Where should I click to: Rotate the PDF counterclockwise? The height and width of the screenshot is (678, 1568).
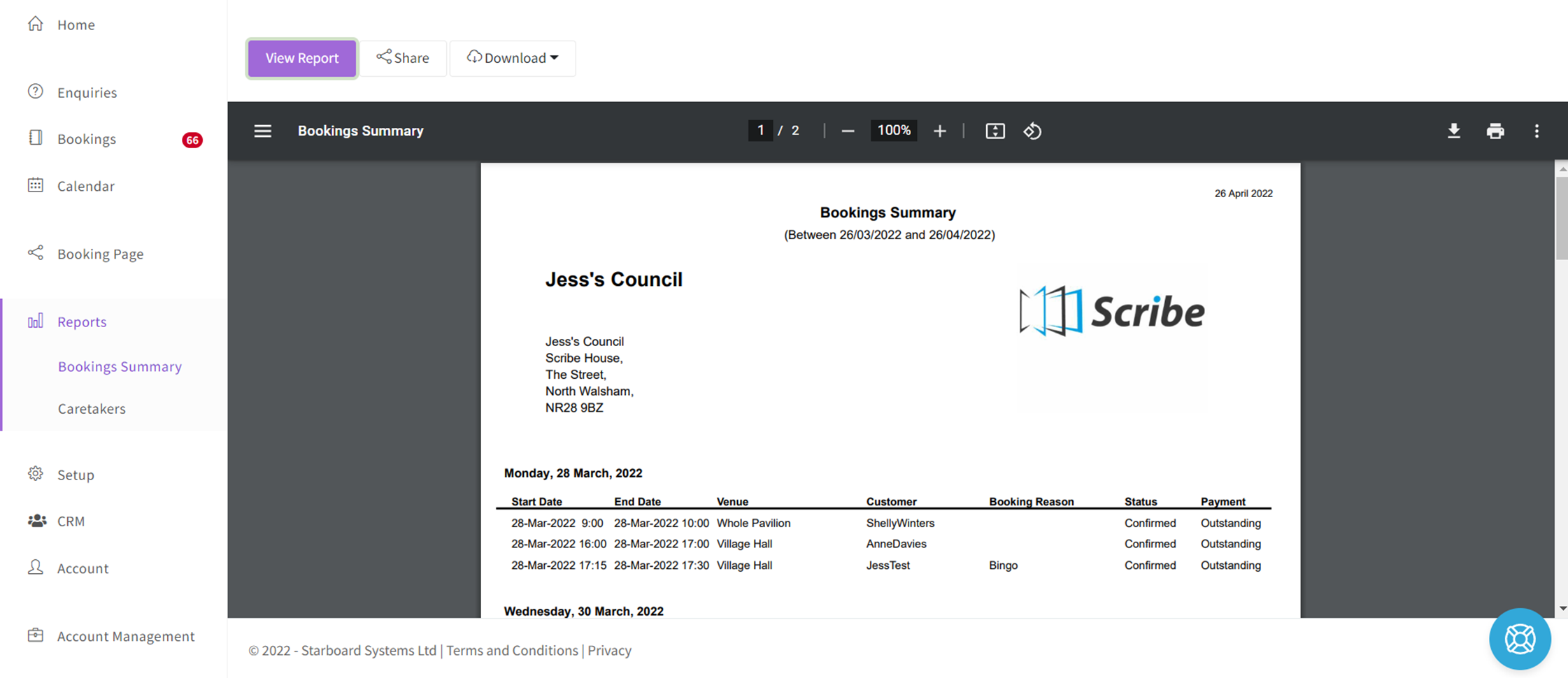point(1032,131)
